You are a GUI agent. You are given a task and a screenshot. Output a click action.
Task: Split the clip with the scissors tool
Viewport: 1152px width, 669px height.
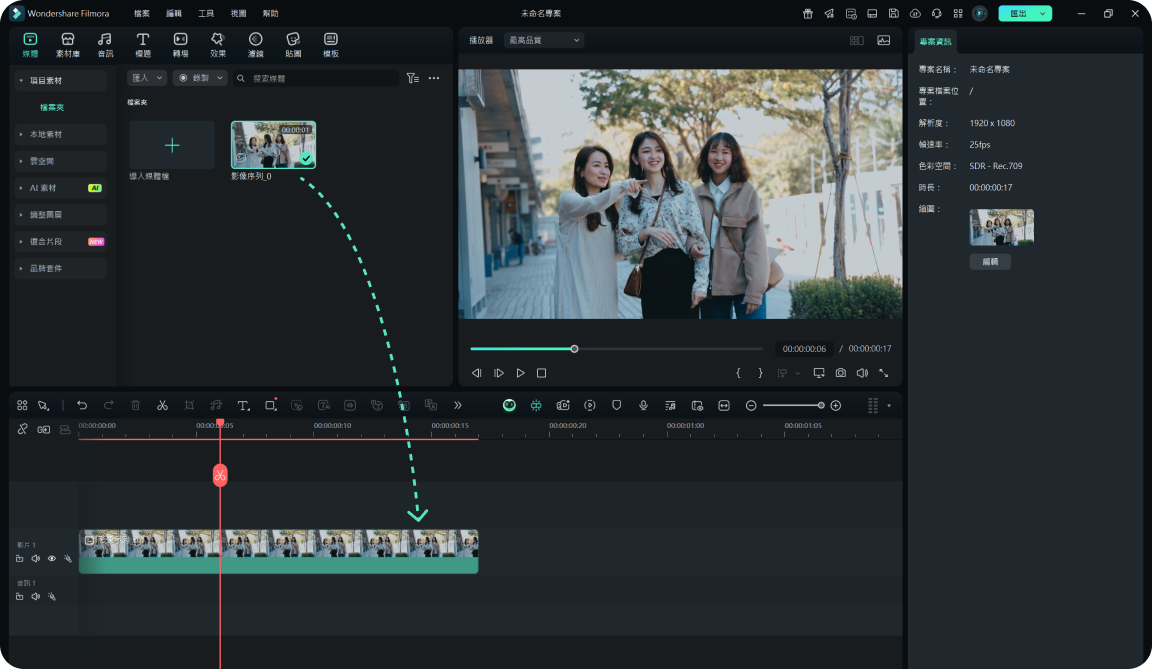(162, 405)
